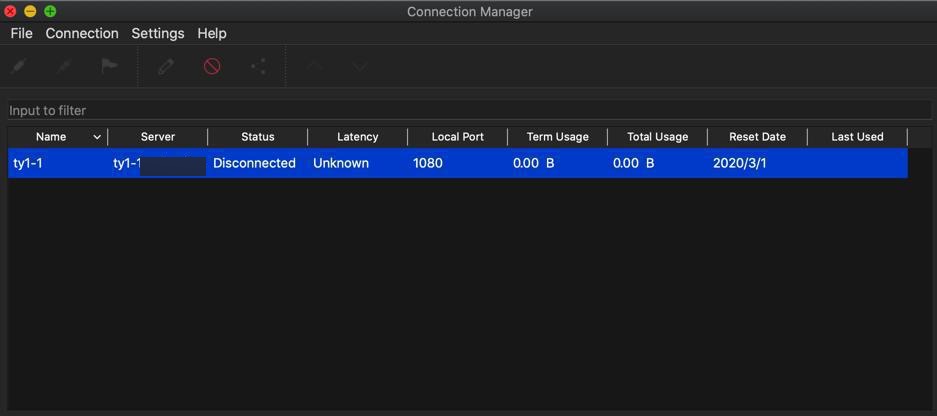Toggle sort arrow on the Name column

click(x=97, y=137)
